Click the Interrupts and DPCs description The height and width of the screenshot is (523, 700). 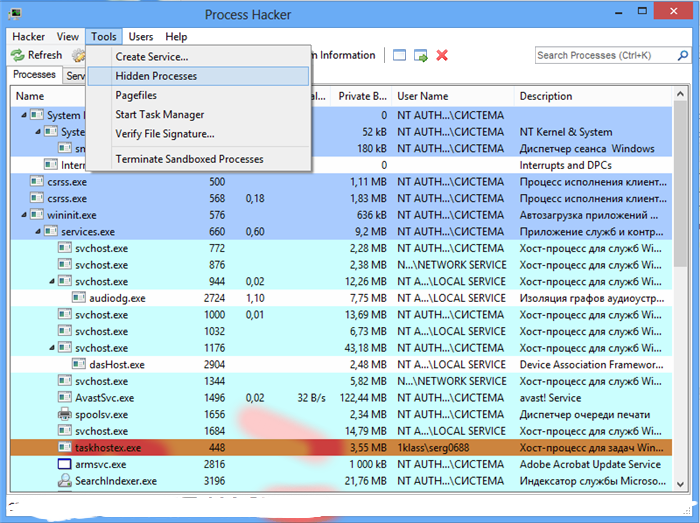pos(565,165)
